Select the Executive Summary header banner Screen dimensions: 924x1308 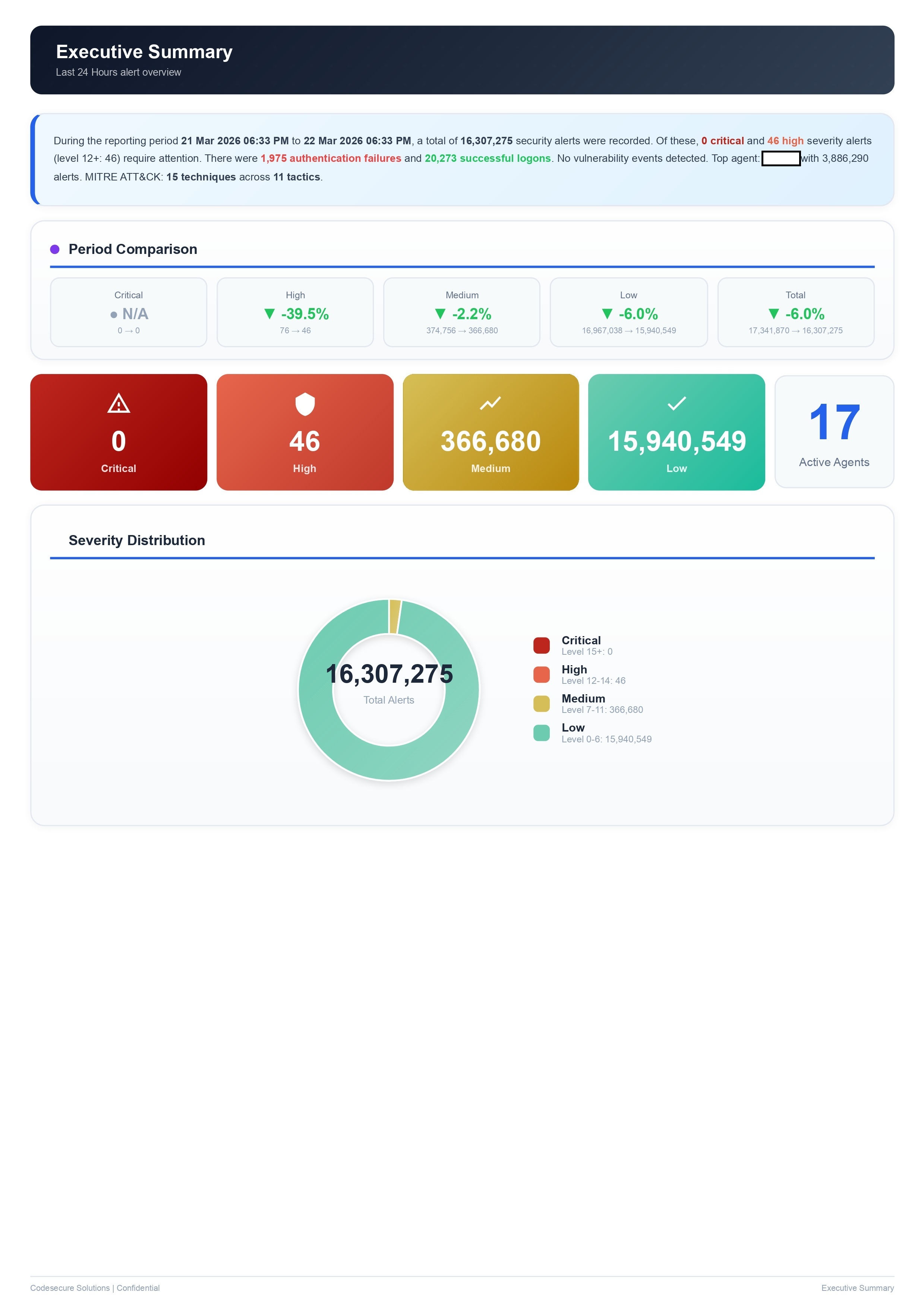pos(462,60)
